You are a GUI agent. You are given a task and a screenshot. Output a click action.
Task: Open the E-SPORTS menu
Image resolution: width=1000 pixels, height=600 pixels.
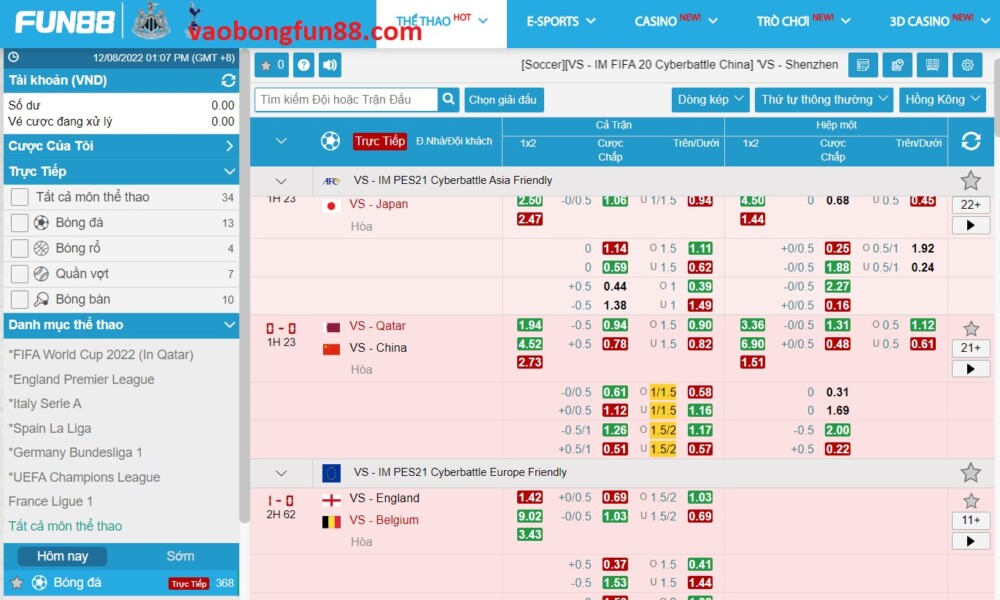tap(560, 21)
